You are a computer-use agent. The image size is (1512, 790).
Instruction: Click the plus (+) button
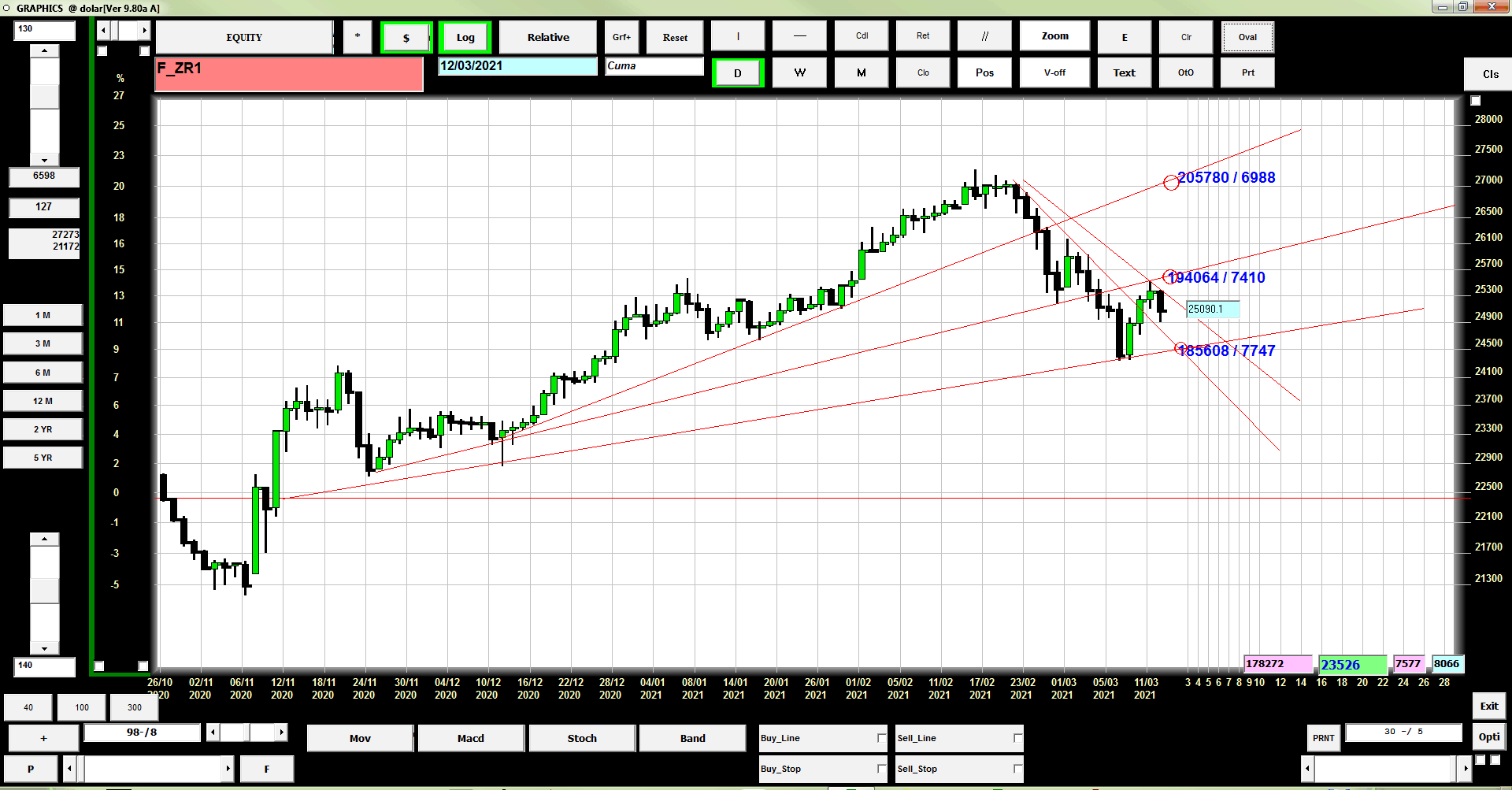pos(43,738)
